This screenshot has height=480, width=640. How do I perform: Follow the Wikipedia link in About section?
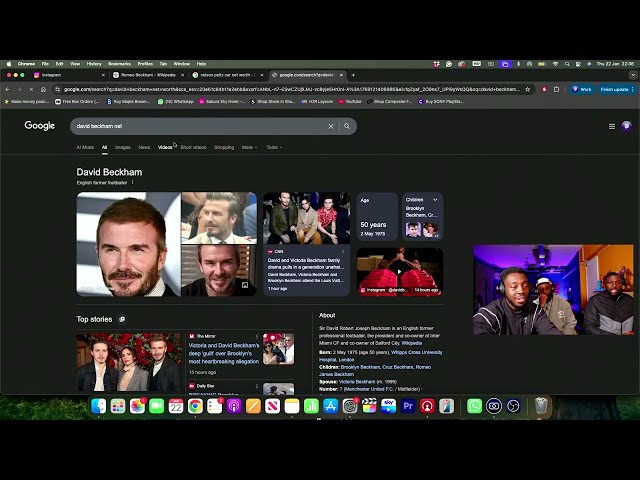(x=411, y=343)
